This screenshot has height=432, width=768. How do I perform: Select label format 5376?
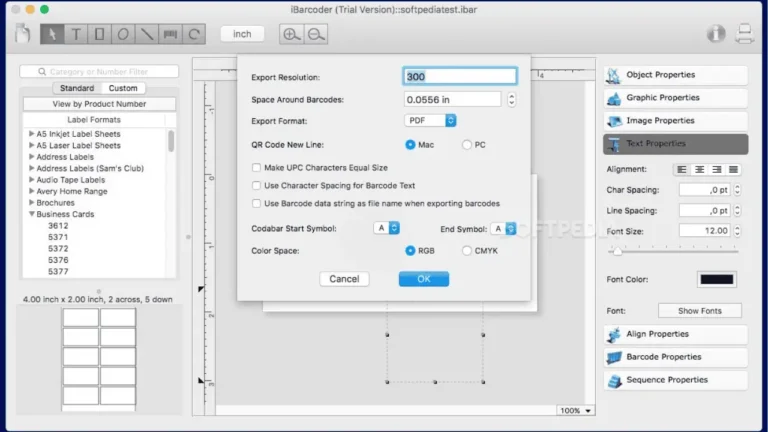(x=58, y=260)
